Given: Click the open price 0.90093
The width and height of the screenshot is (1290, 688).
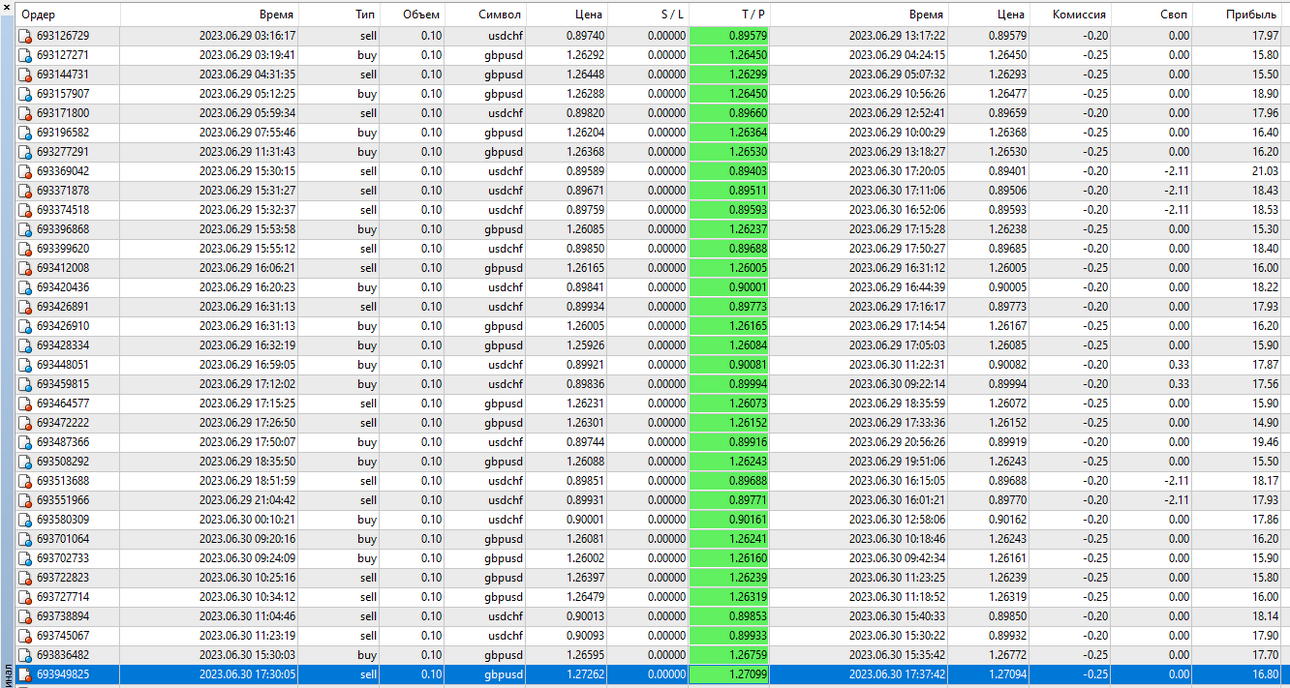Looking at the screenshot, I should [x=584, y=636].
